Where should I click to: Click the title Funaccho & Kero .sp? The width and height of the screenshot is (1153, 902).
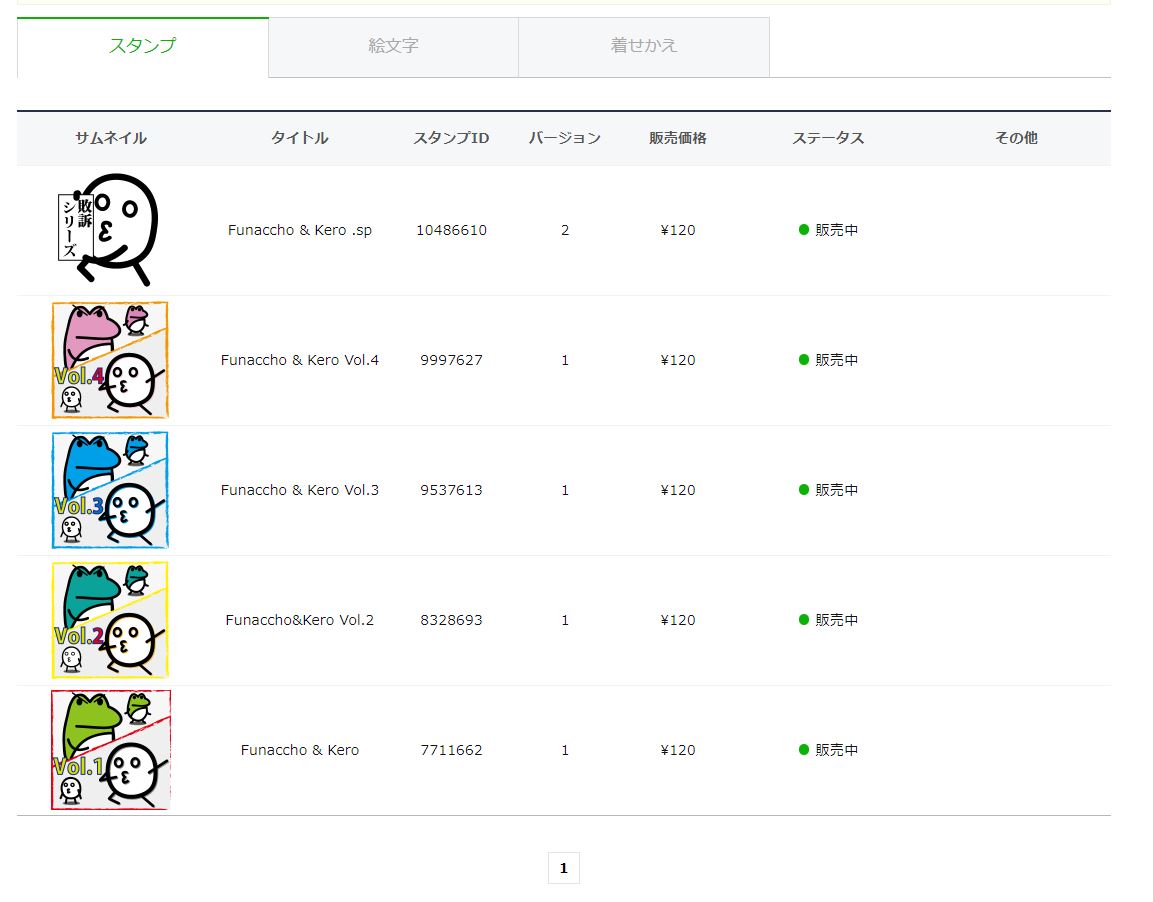[300, 230]
